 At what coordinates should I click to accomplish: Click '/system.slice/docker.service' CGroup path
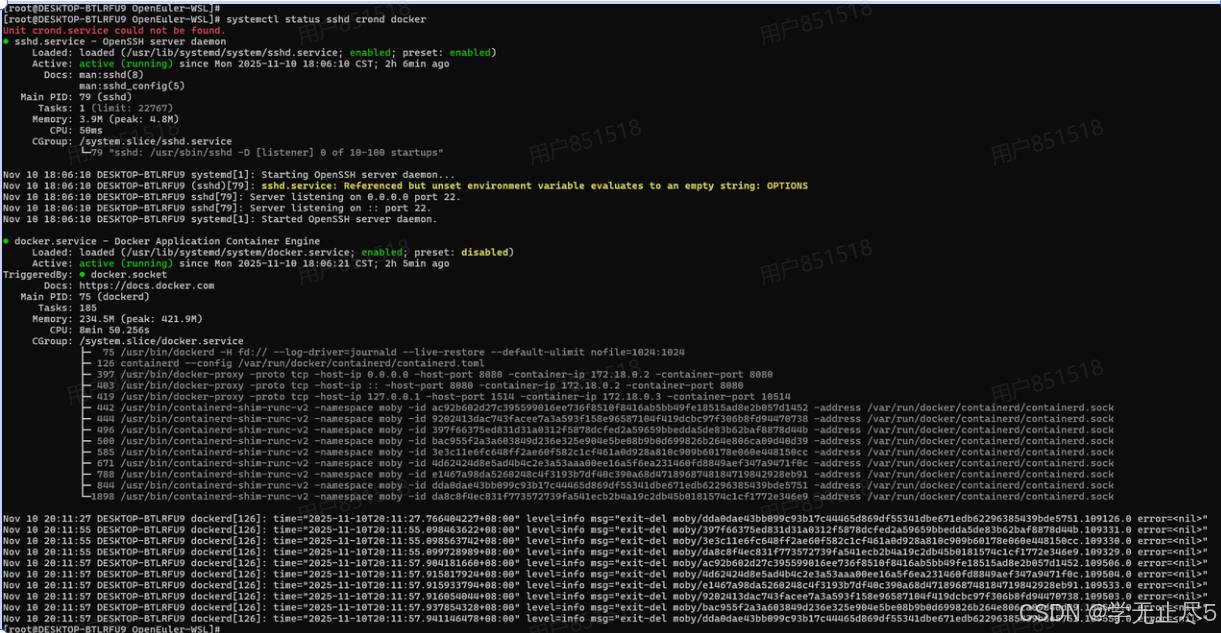161,341
